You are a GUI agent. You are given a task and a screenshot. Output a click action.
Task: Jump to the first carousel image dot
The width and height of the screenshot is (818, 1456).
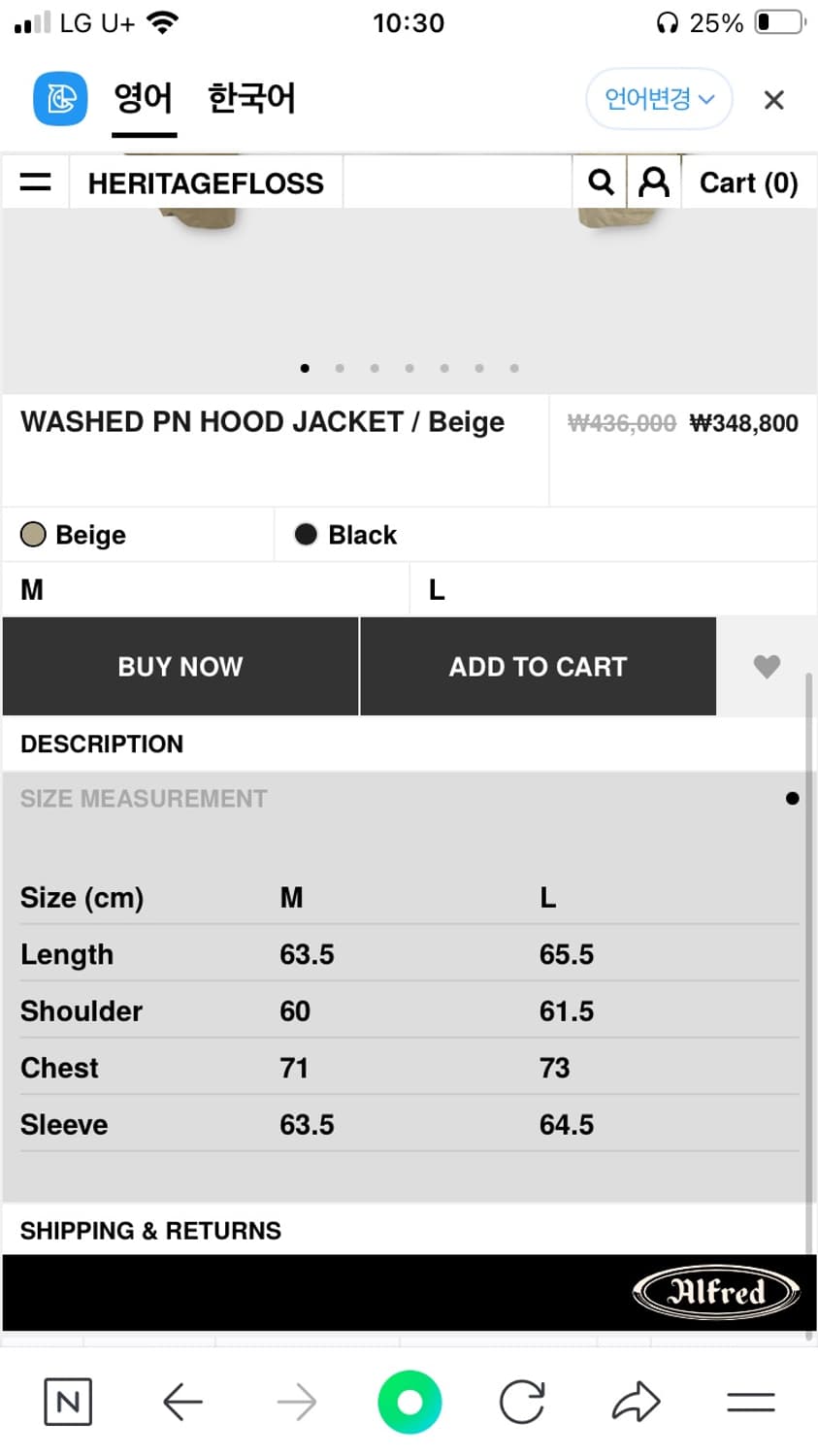305,368
